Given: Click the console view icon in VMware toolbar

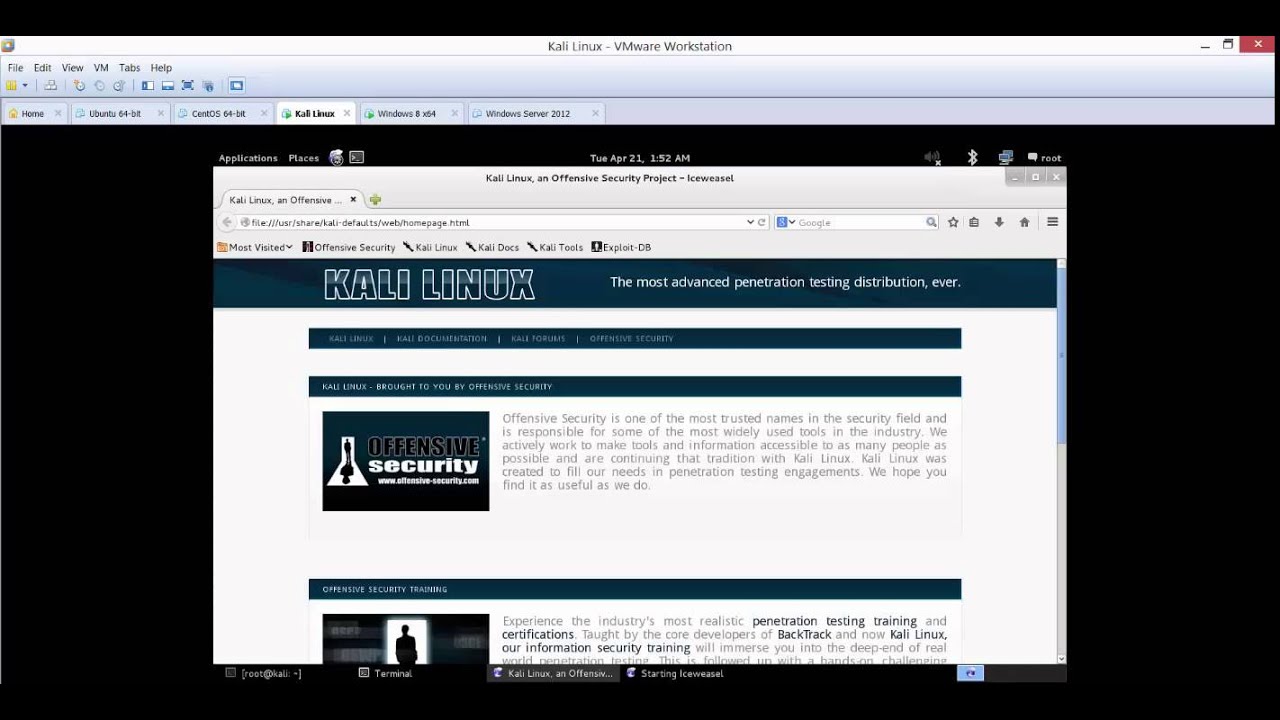Looking at the screenshot, I should (237, 86).
